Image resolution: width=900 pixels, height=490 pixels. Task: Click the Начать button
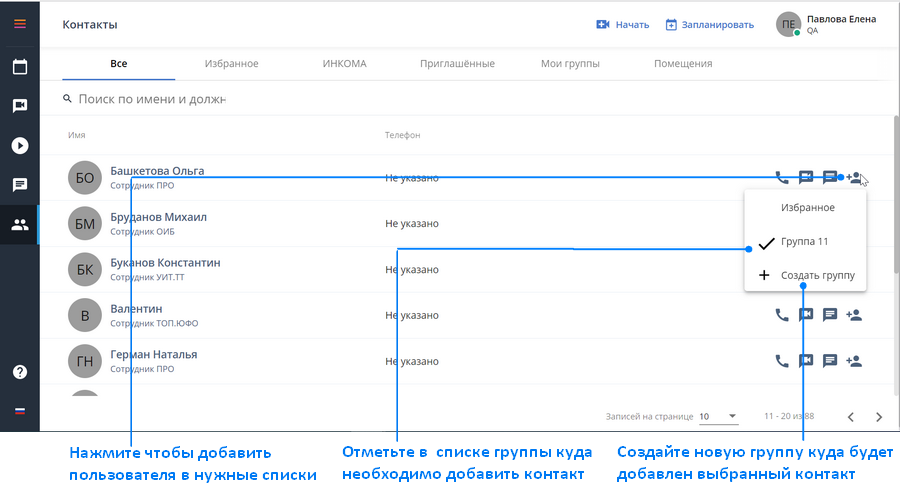tap(623, 25)
